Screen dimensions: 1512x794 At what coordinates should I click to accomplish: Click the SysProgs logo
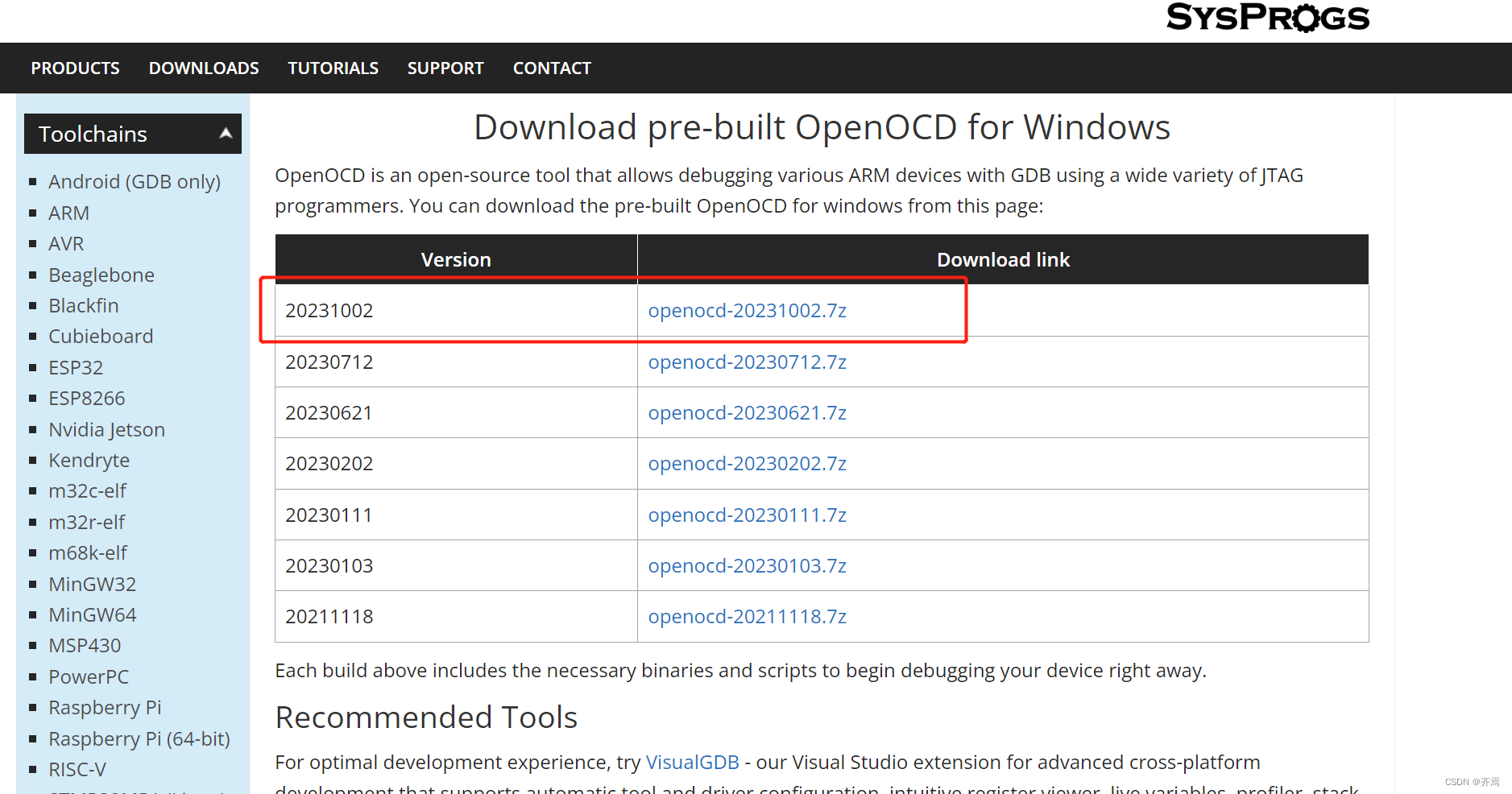click(1267, 17)
